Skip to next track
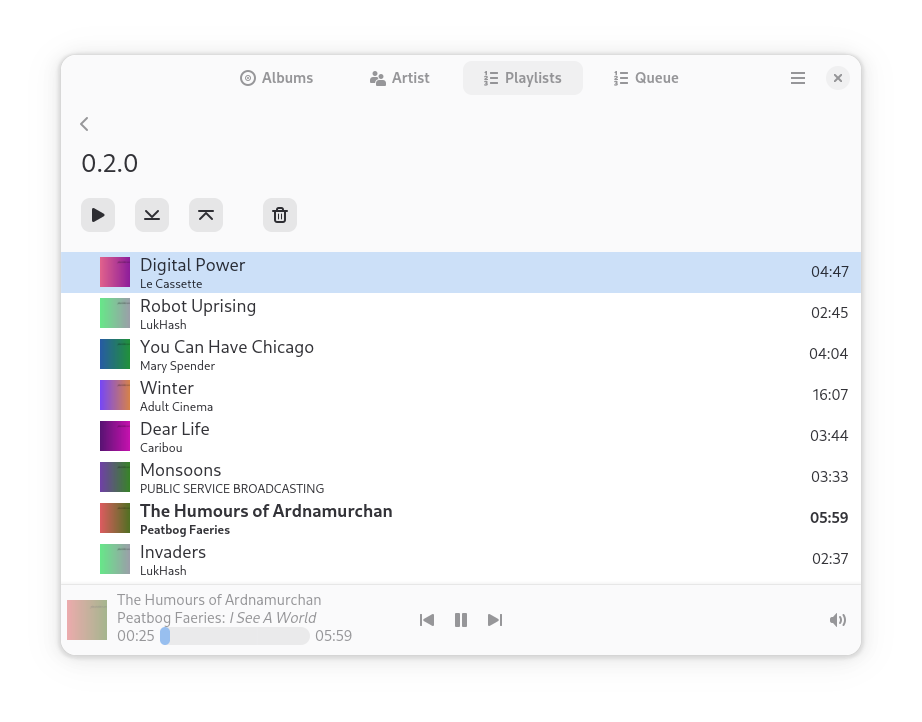922x722 pixels. 495,620
